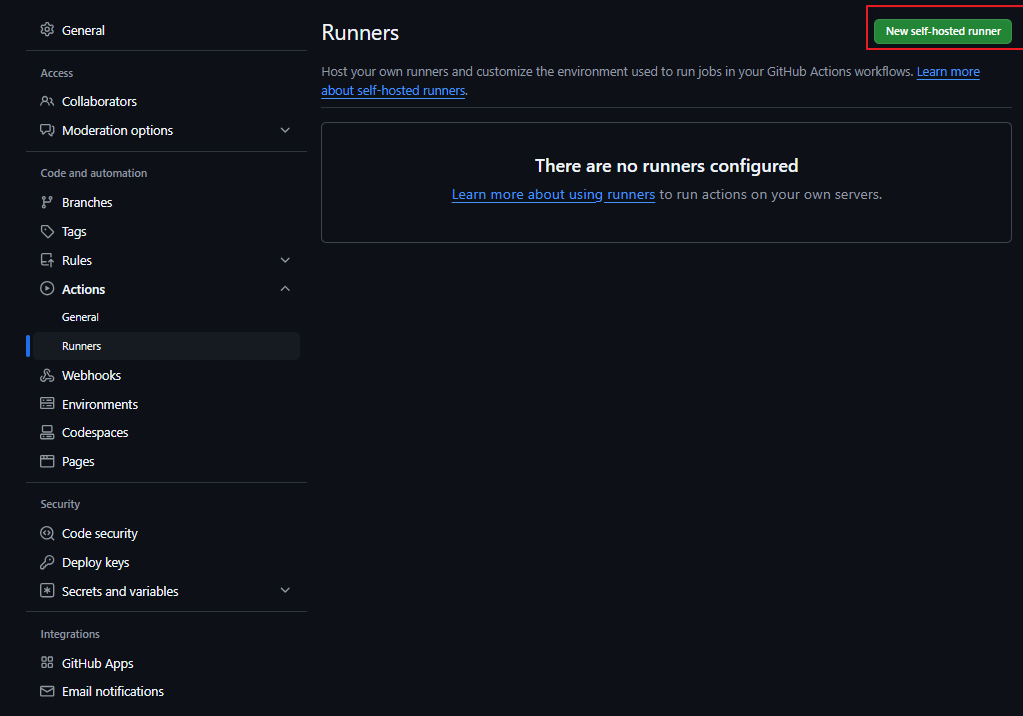Image resolution: width=1023 pixels, height=716 pixels.
Task: Click the 'Access' section header
Action: tap(56, 73)
